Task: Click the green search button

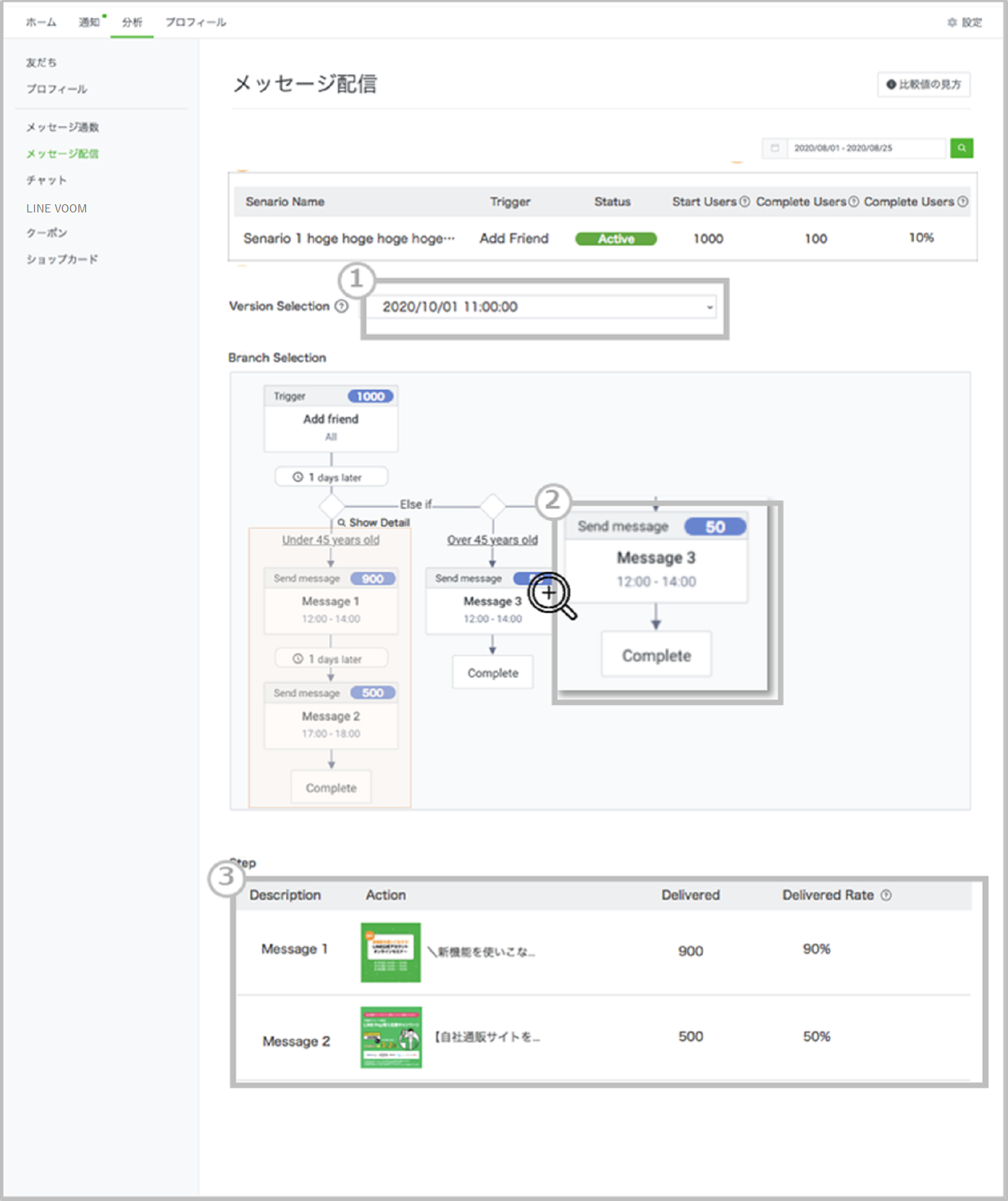Action: pyautogui.click(x=961, y=148)
